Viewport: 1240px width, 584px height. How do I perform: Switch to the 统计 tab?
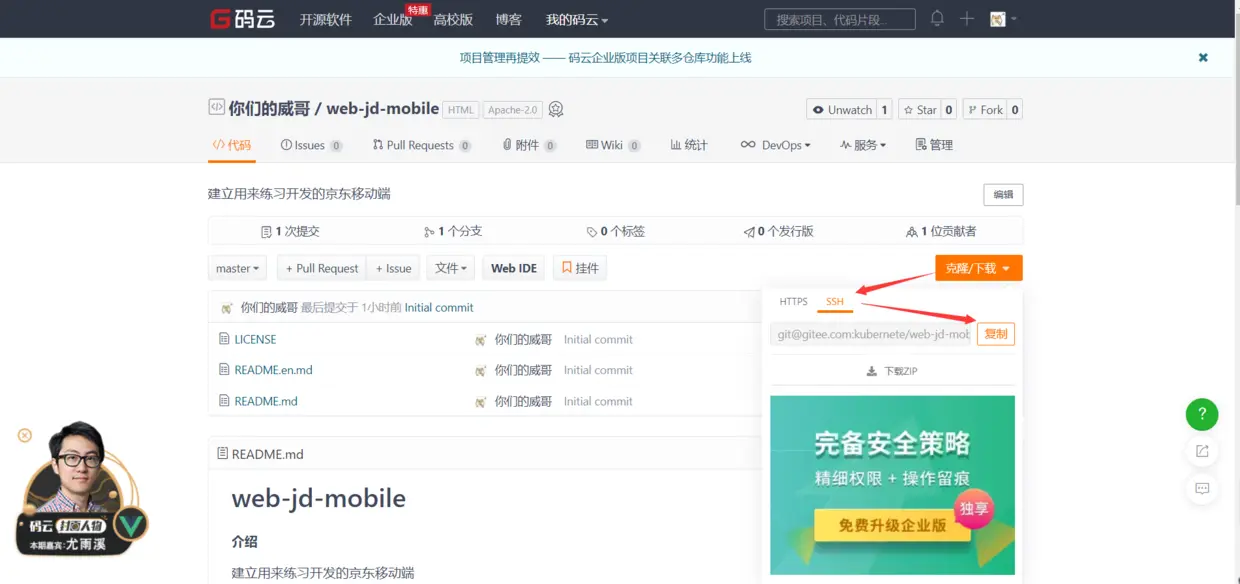point(689,145)
